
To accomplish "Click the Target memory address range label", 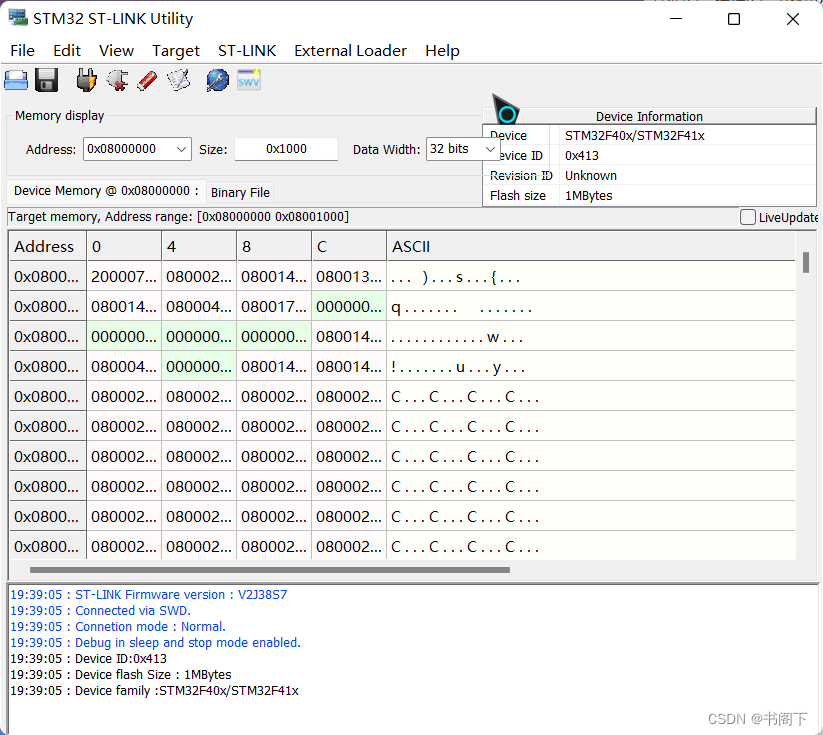I will 178,217.
